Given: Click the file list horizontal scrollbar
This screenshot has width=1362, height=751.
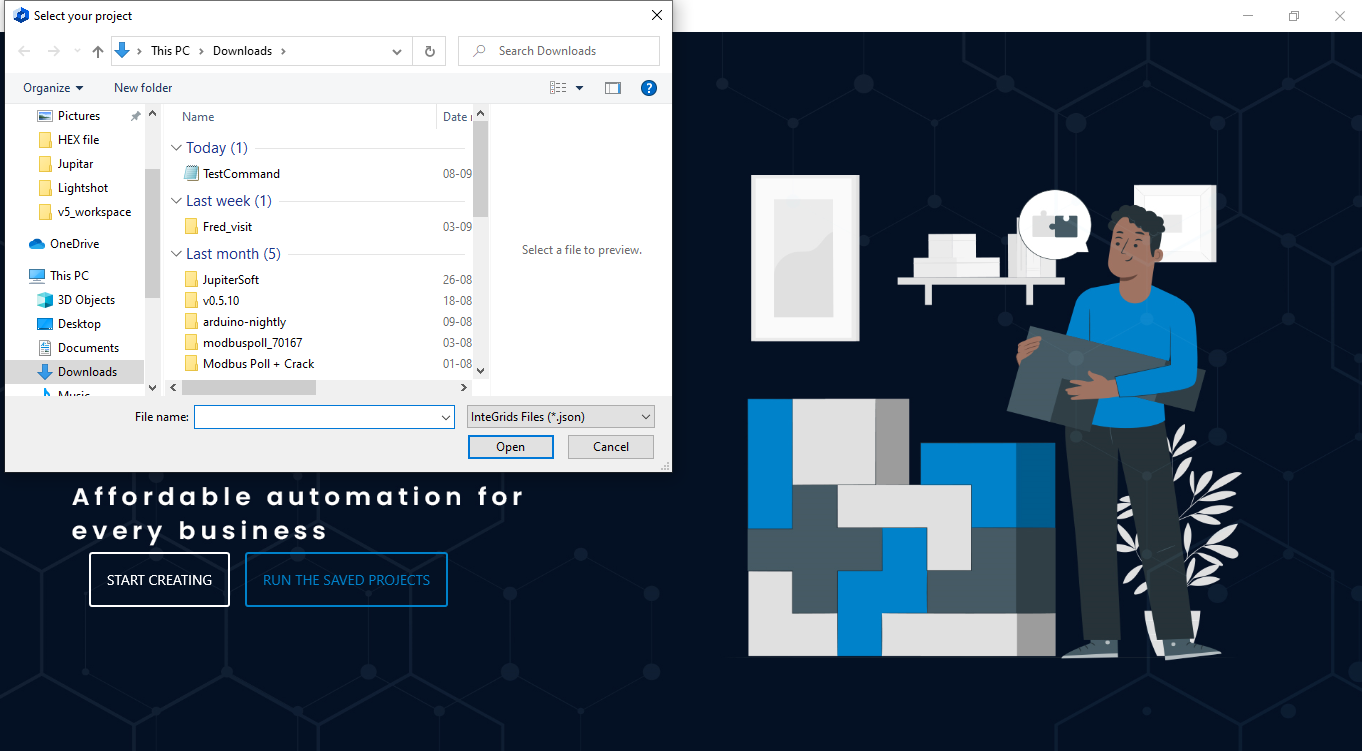Looking at the screenshot, I should click(x=248, y=387).
